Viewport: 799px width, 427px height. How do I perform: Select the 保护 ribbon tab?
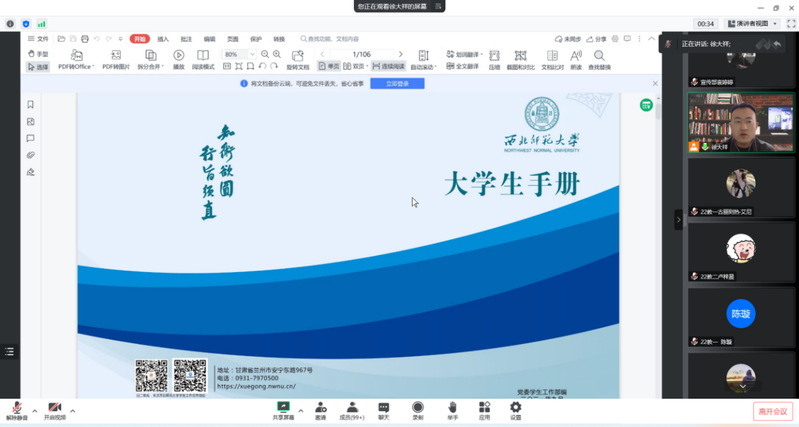pos(256,39)
